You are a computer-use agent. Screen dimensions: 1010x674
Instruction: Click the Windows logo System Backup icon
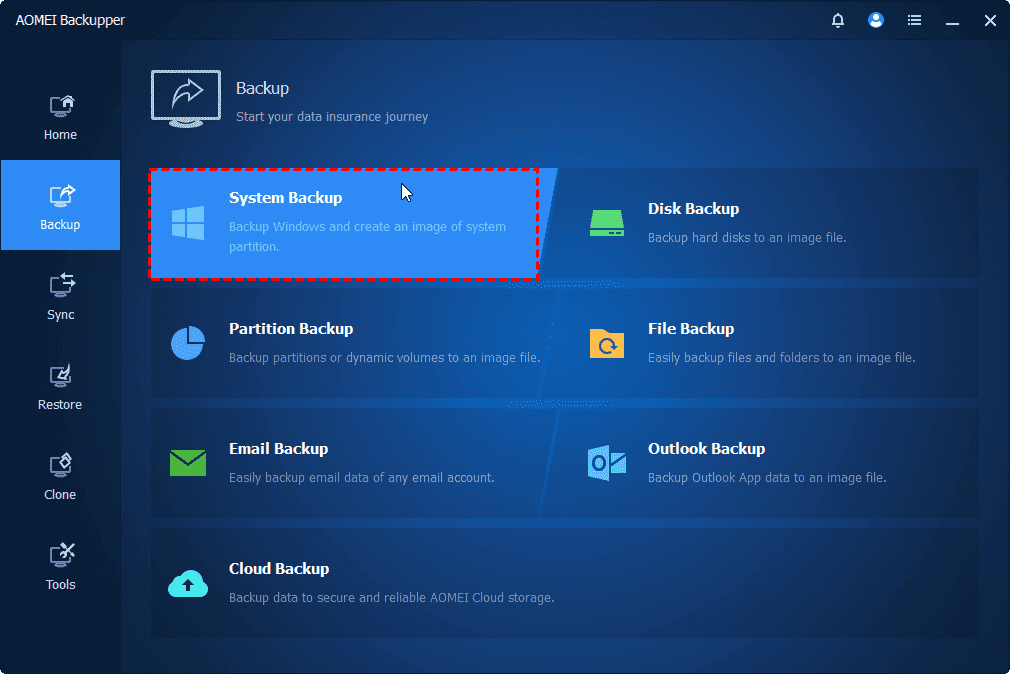[x=187, y=223]
